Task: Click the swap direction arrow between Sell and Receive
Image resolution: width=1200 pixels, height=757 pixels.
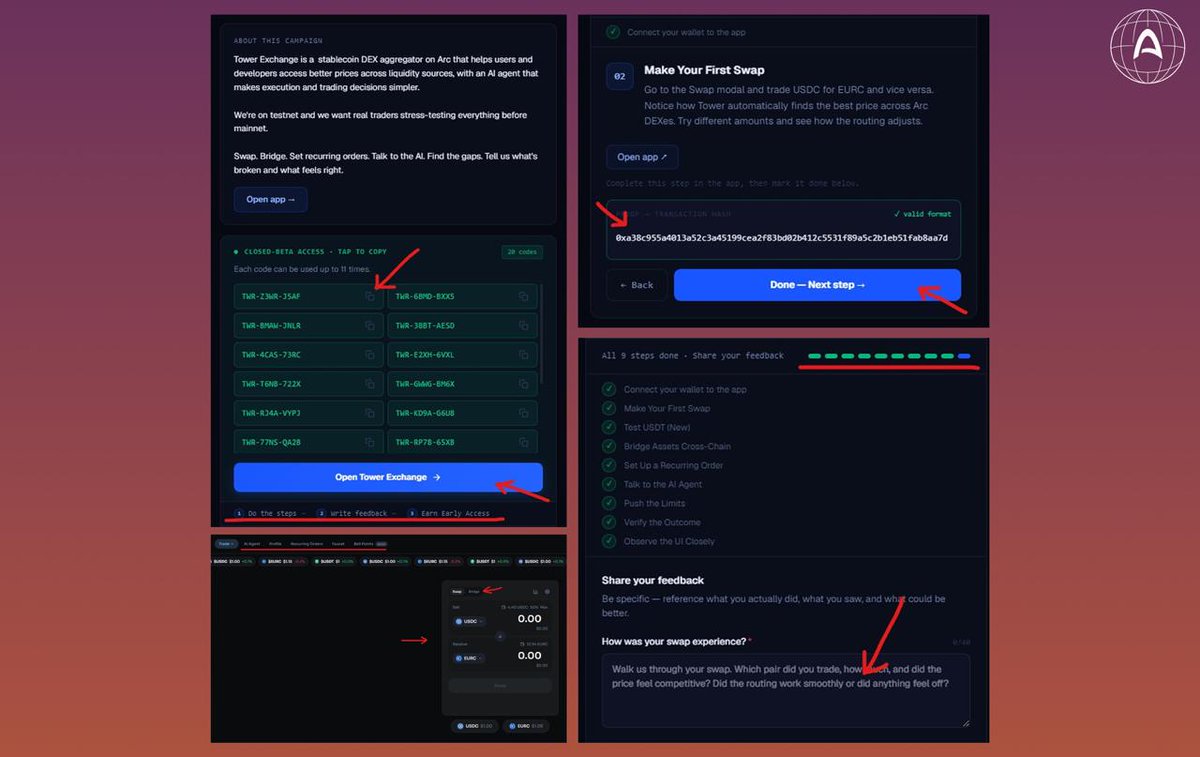Action: [500, 636]
